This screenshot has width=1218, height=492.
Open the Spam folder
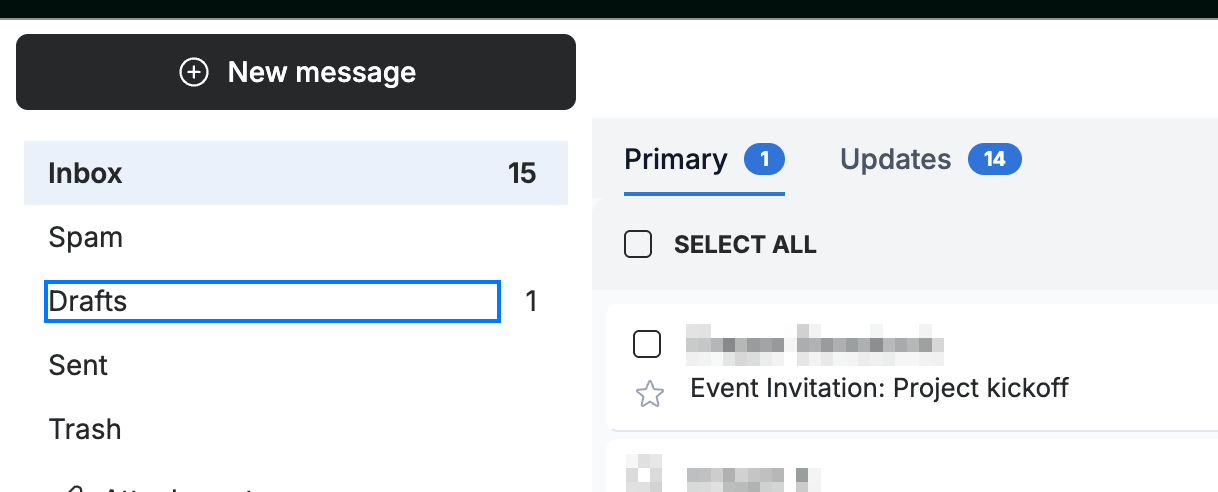(x=296, y=237)
